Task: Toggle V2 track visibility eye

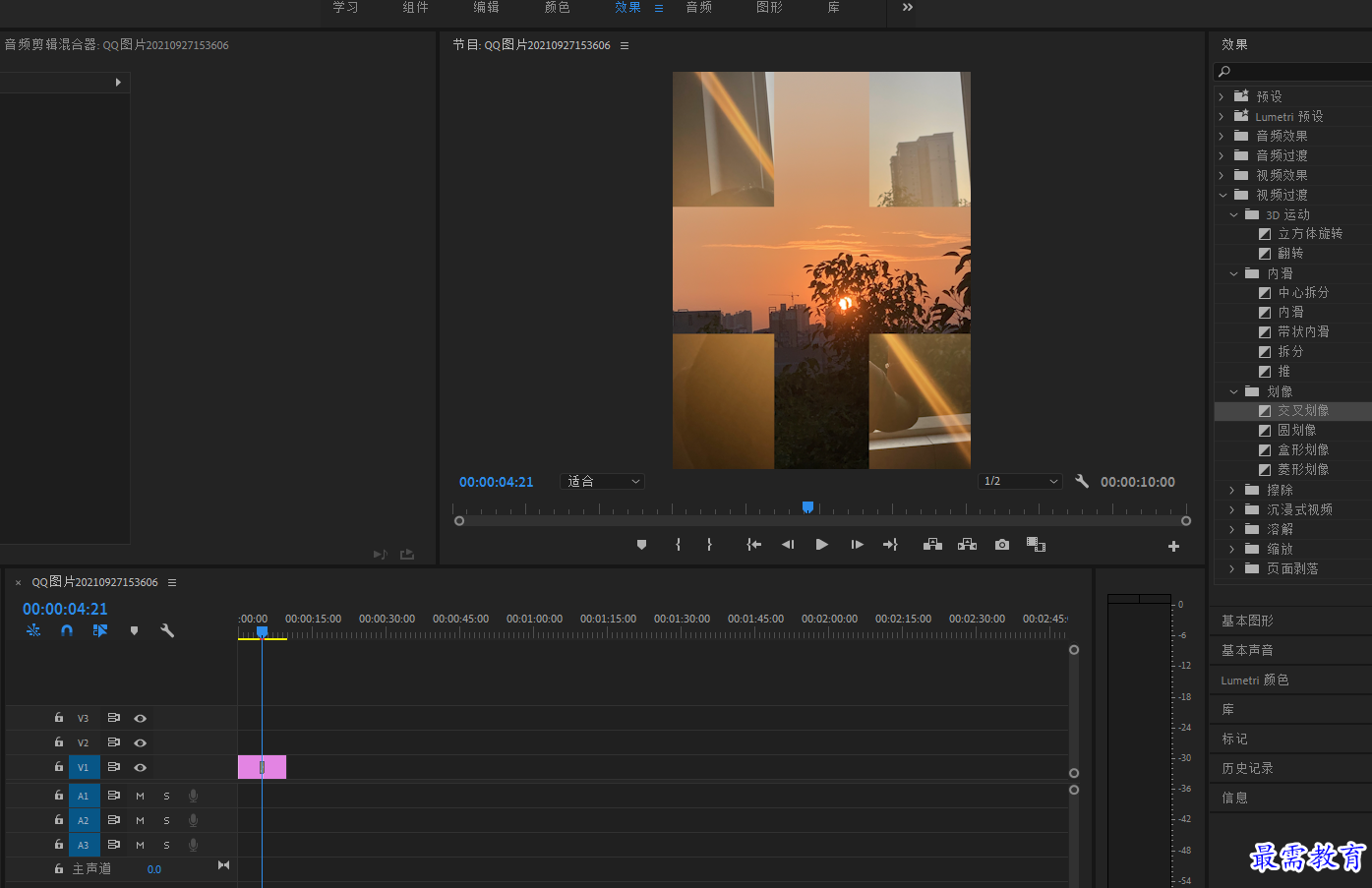Action: point(141,743)
